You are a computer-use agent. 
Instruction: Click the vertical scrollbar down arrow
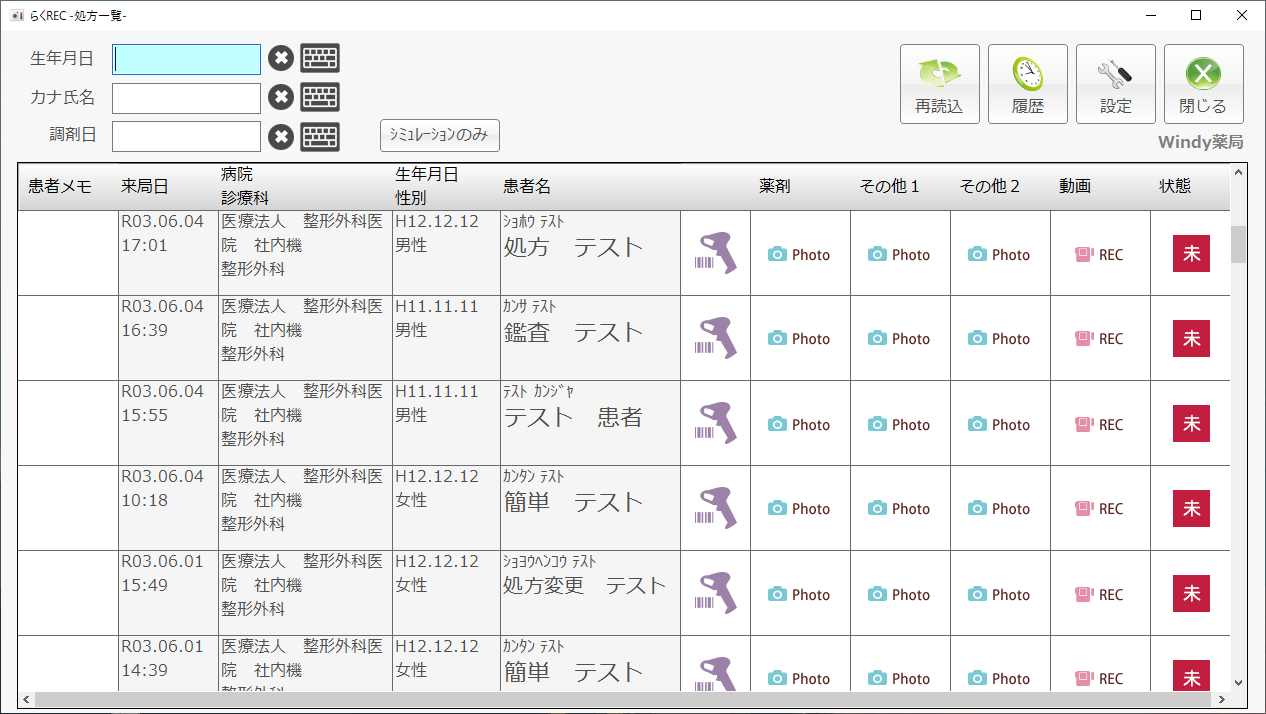[x=1239, y=682]
